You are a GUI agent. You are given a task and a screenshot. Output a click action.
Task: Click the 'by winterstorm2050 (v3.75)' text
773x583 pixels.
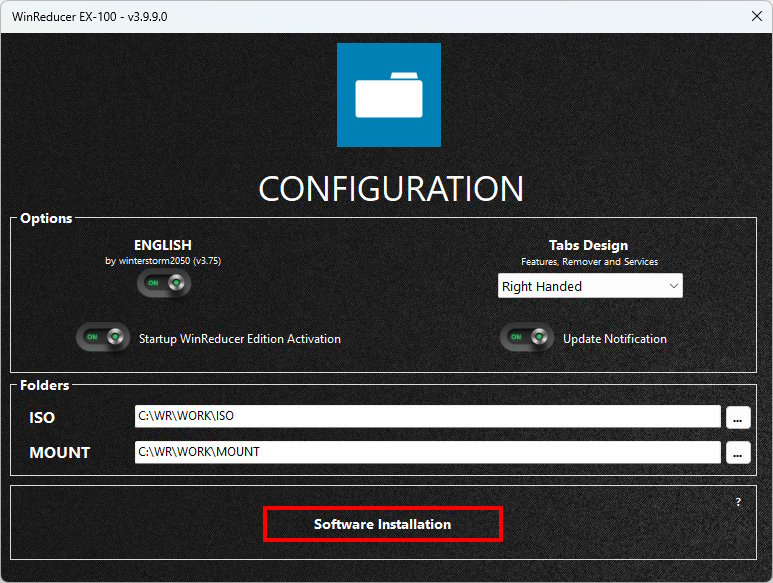pyautogui.click(x=163, y=261)
